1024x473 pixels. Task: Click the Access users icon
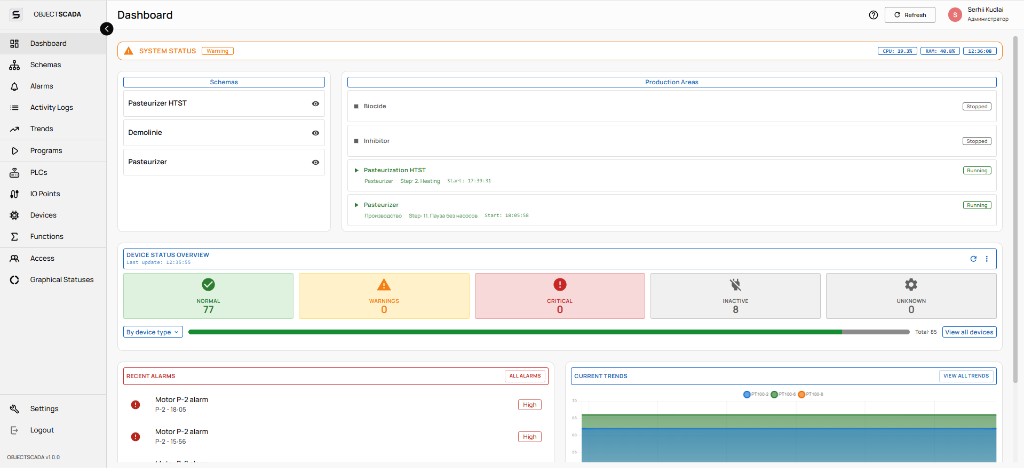coord(14,259)
